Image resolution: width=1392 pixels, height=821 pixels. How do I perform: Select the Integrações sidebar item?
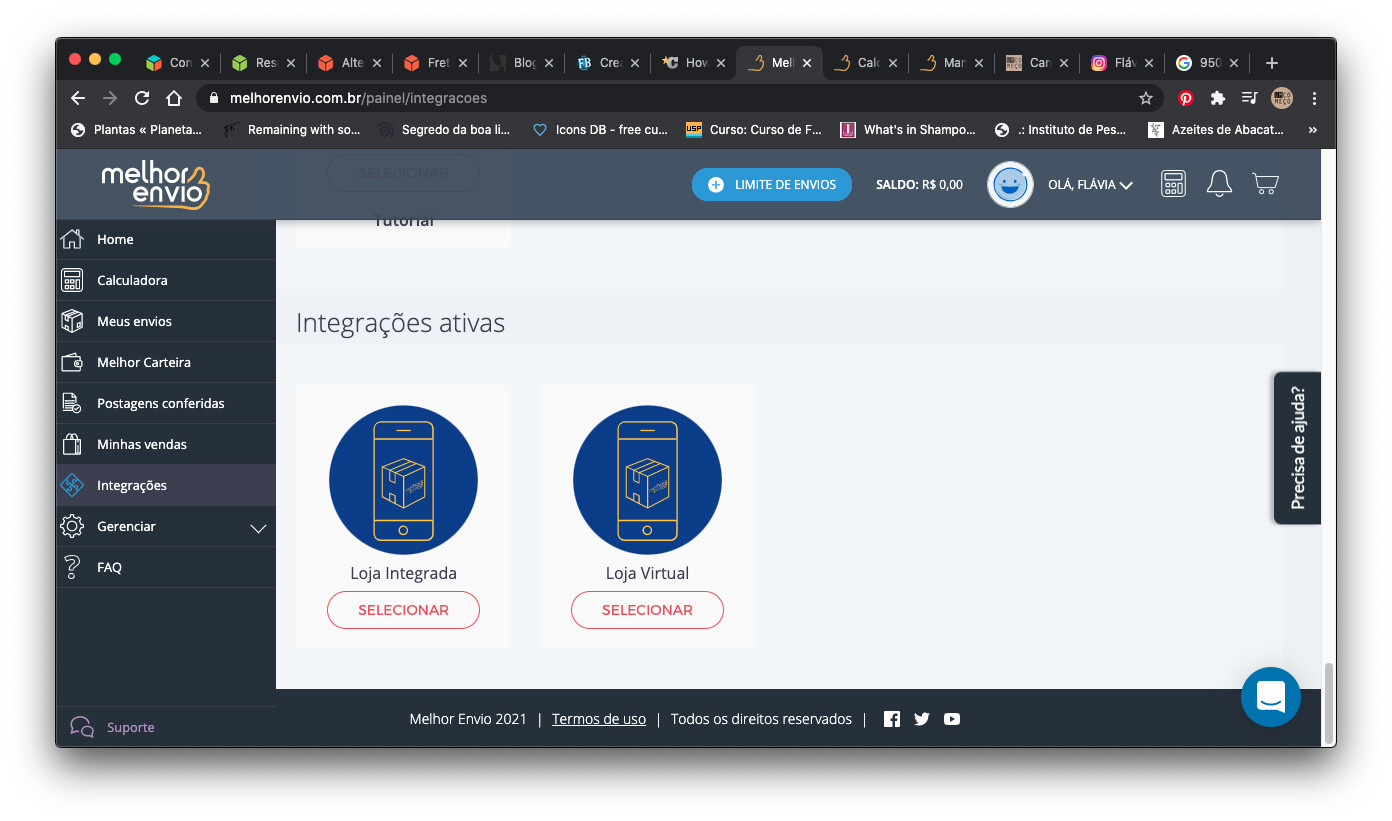[x=165, y=485]
